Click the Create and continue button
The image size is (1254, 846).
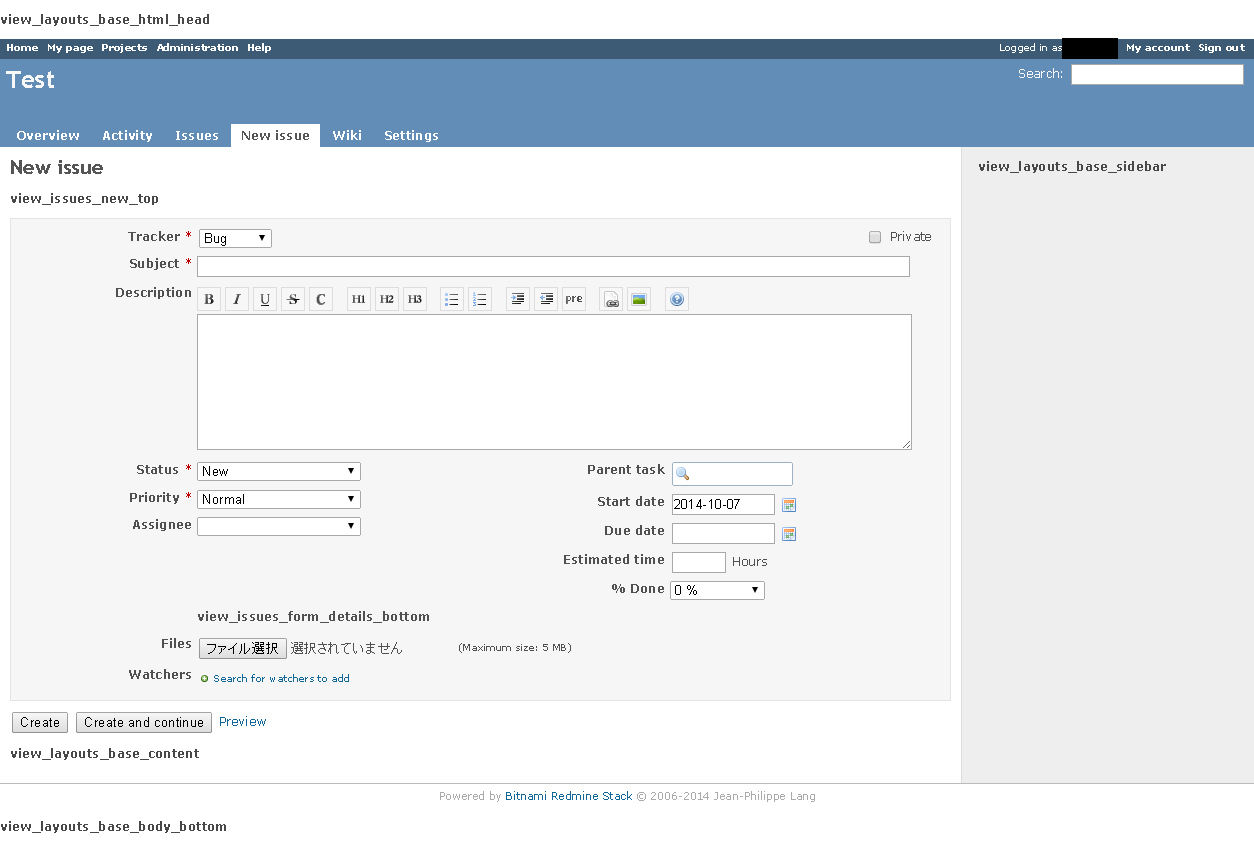(143, 722)
